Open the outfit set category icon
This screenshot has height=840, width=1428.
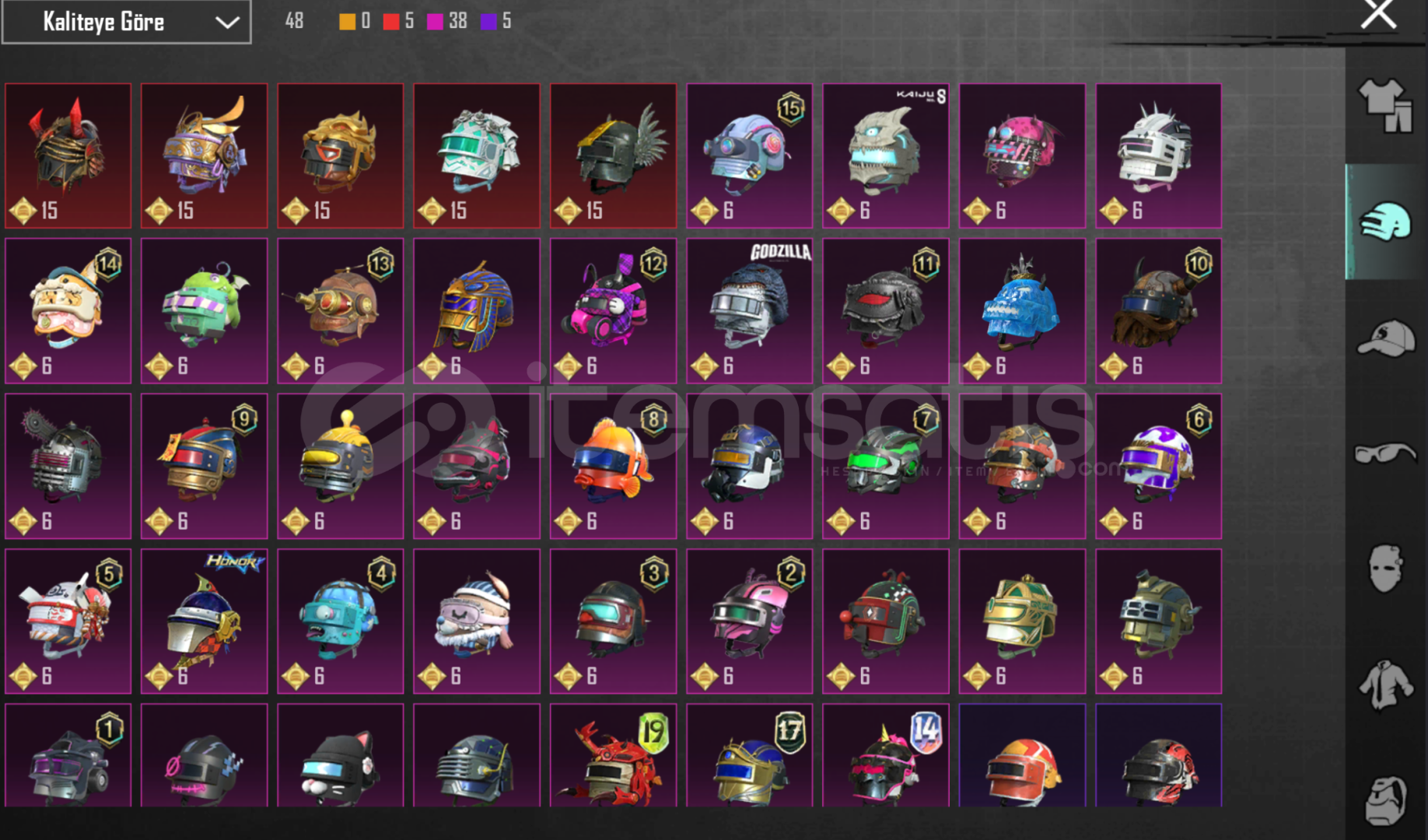pos(1385,105)
